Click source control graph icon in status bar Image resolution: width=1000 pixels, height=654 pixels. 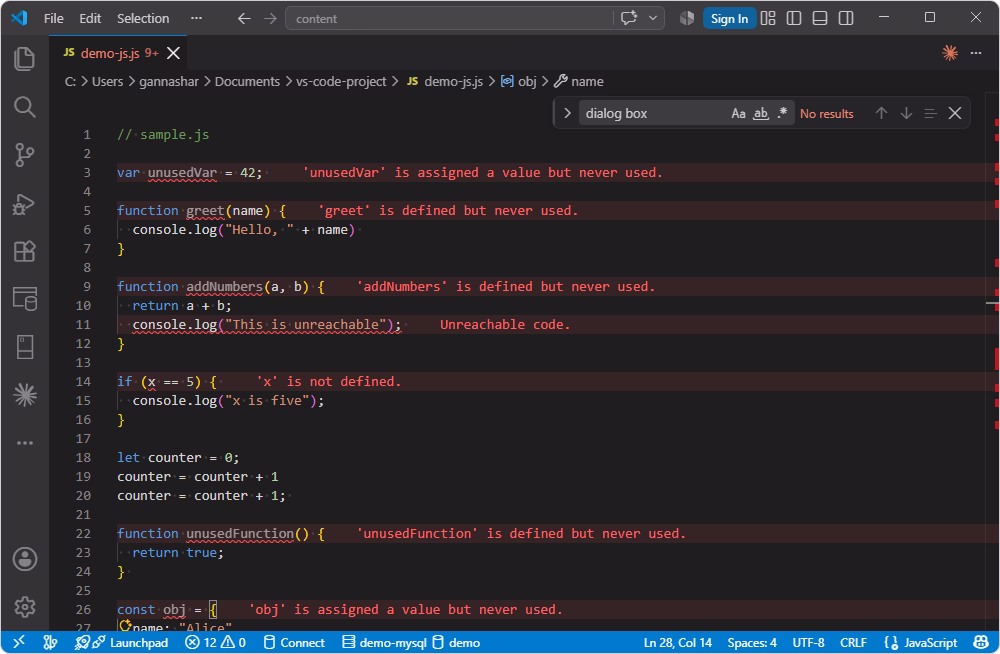pyautogui.click(x=50, y=642)
